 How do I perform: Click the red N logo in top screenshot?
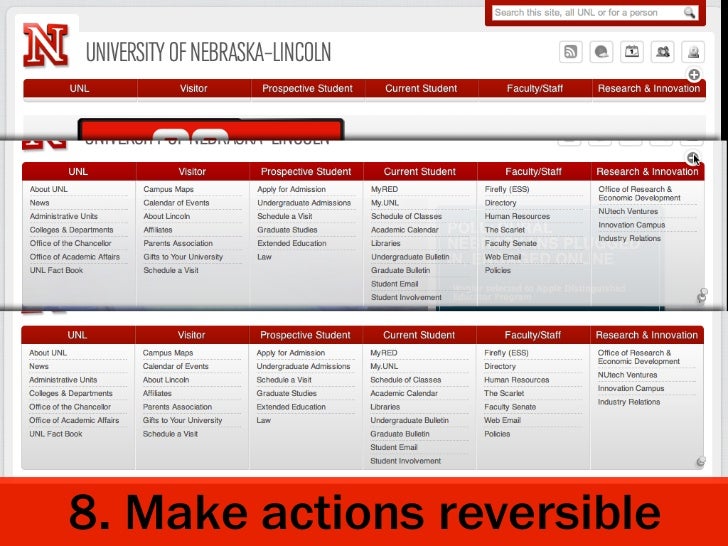click(x=46, y=45)
